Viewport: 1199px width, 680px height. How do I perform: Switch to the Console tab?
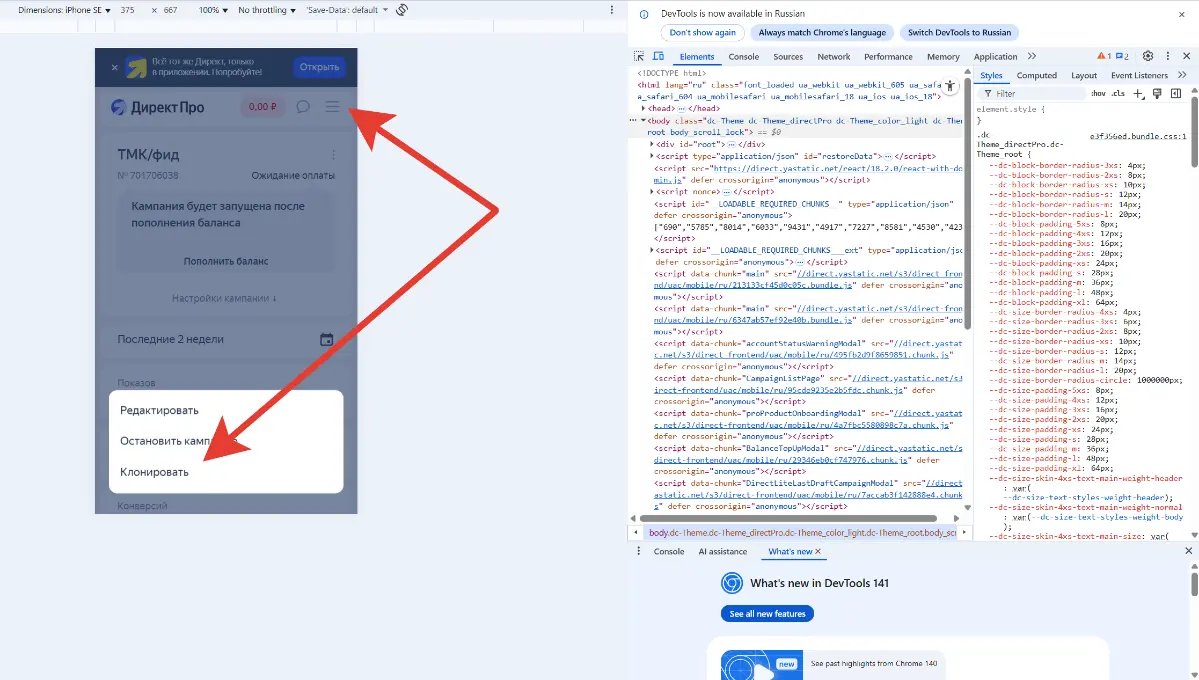(x=743, y=57)
